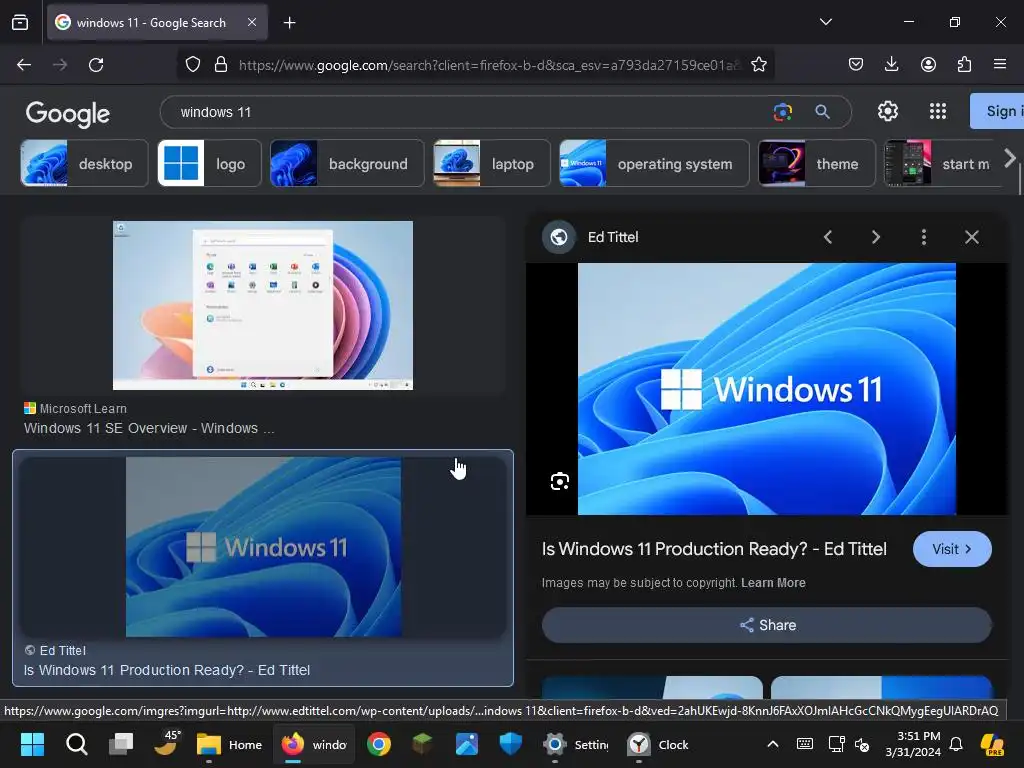The height and width of the screenshot is (768, 1024).
Task: Open Firefox View button
Action: coord(20,22)
